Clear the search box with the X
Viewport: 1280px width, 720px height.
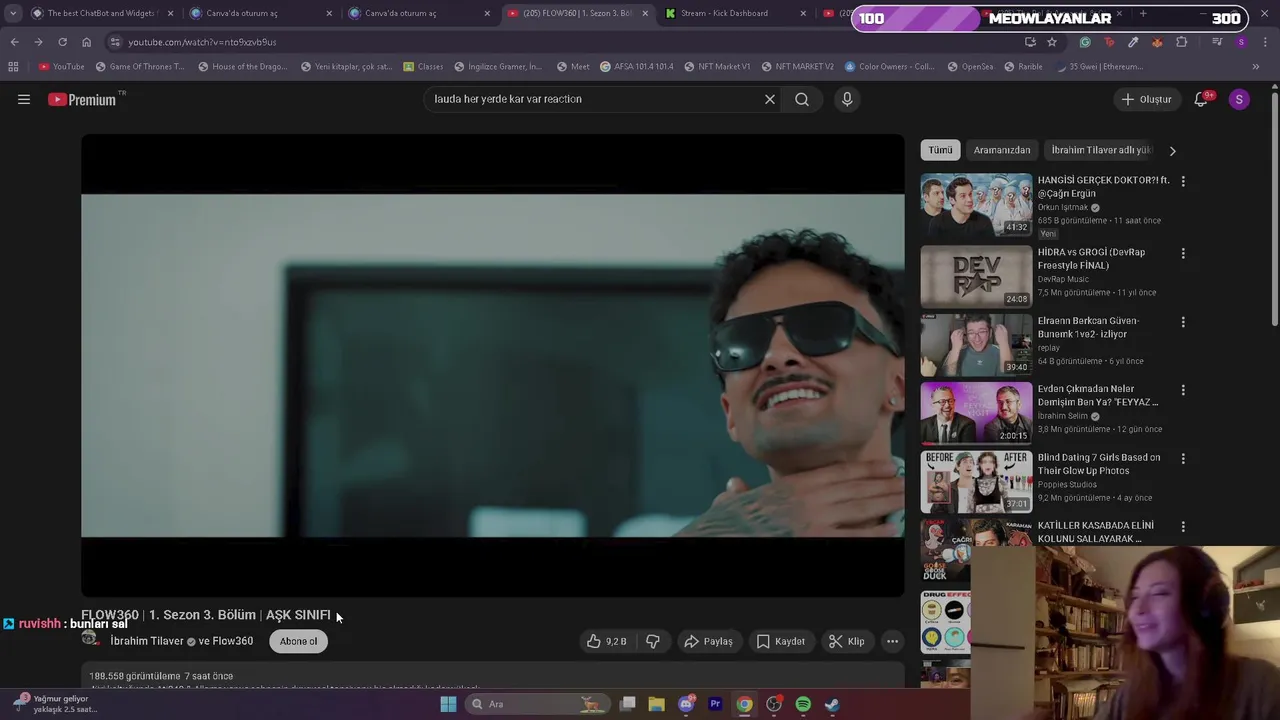coord(770,99)
